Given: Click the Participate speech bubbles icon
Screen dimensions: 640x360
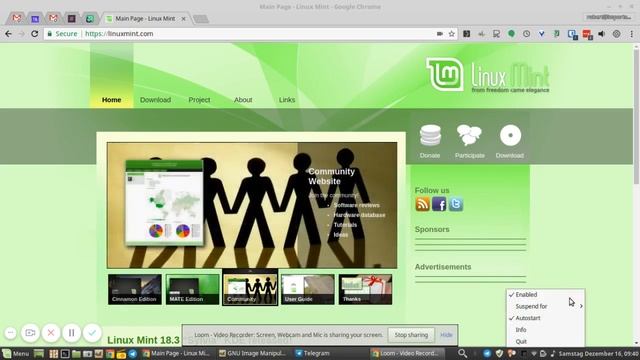Looking at the screenshot, I should pyautogui.click(x=469, y=136).
